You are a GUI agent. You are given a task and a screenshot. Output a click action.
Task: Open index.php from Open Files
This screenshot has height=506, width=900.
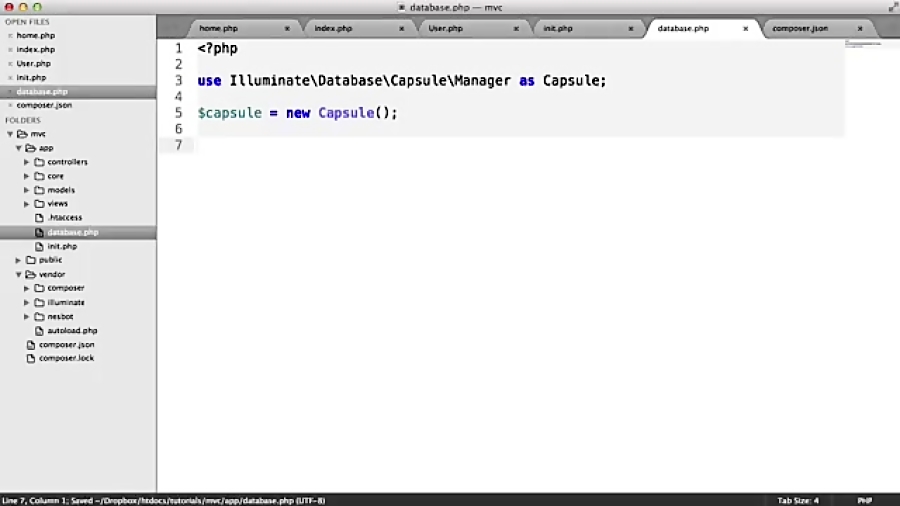pos(36,49)
